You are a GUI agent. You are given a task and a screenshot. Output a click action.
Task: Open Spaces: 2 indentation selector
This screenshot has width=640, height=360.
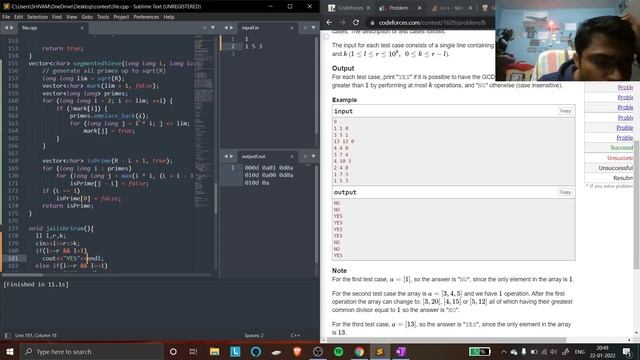point(254,336)
